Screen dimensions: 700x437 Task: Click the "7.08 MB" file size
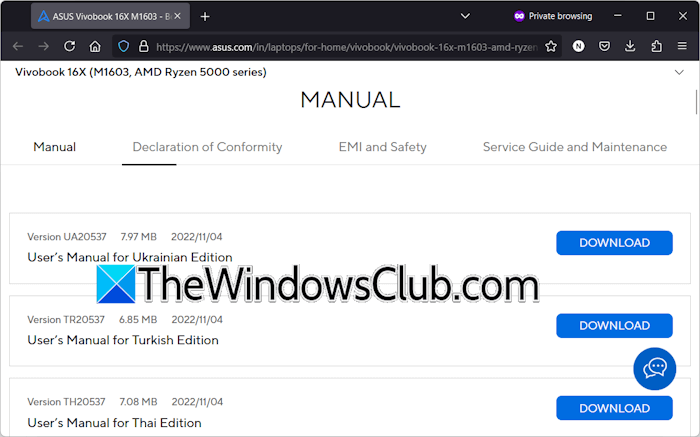coord(138,402)
